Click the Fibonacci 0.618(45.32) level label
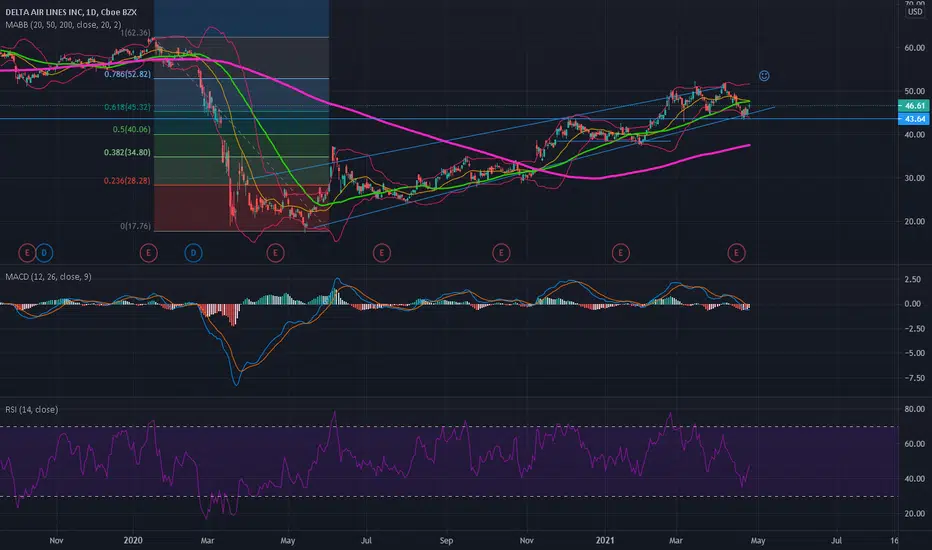Image resolution: width=932 pixels, height=550 pixels. tap(127, 107)
